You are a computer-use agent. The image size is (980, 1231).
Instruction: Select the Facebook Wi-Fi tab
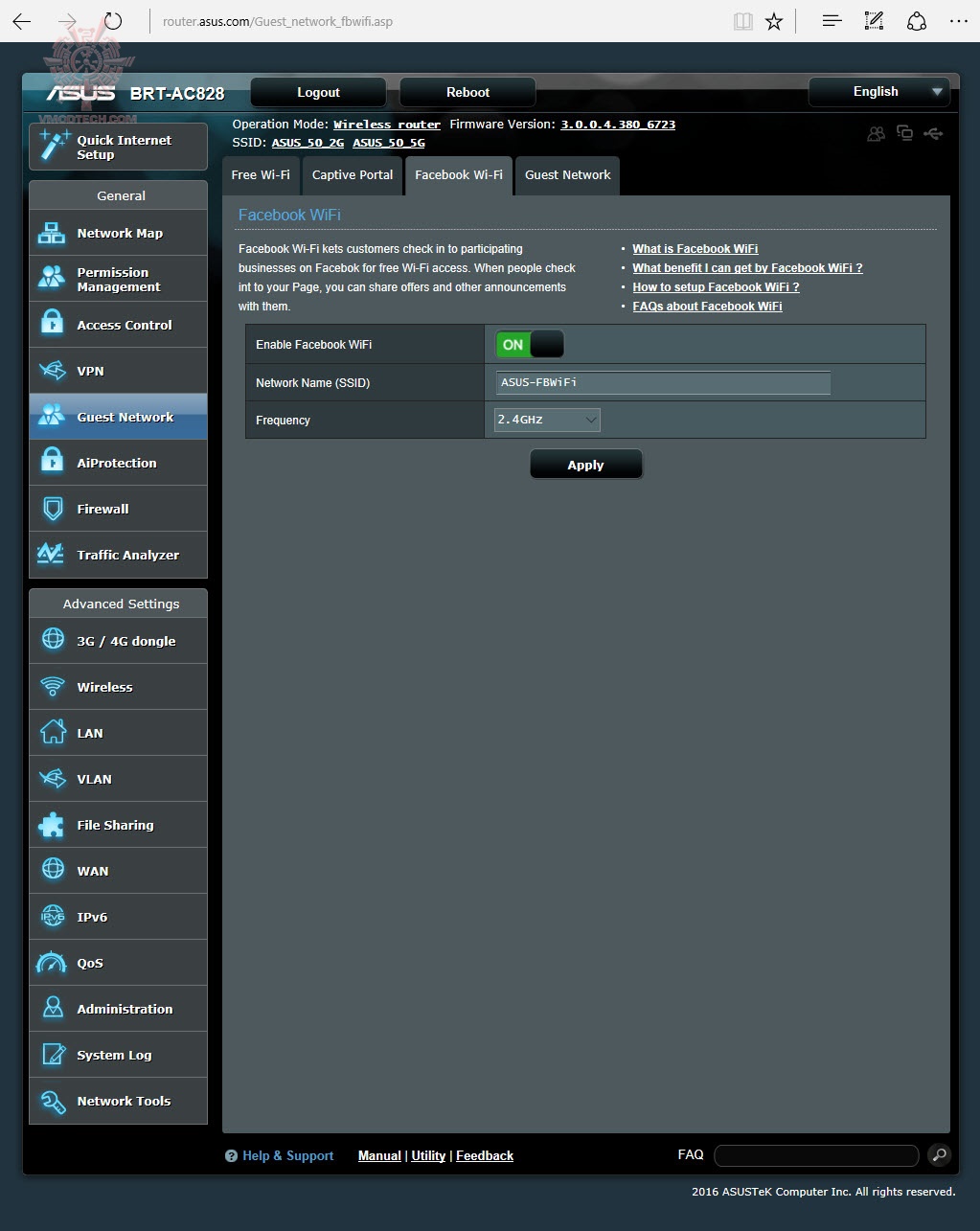pyautogui.click(x=459, y=175)
